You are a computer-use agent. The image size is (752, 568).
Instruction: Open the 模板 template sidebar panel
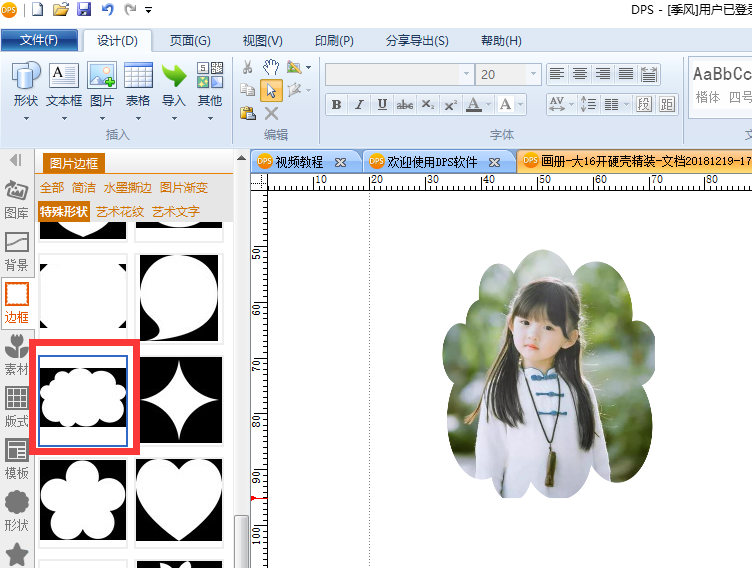(17, 459)
